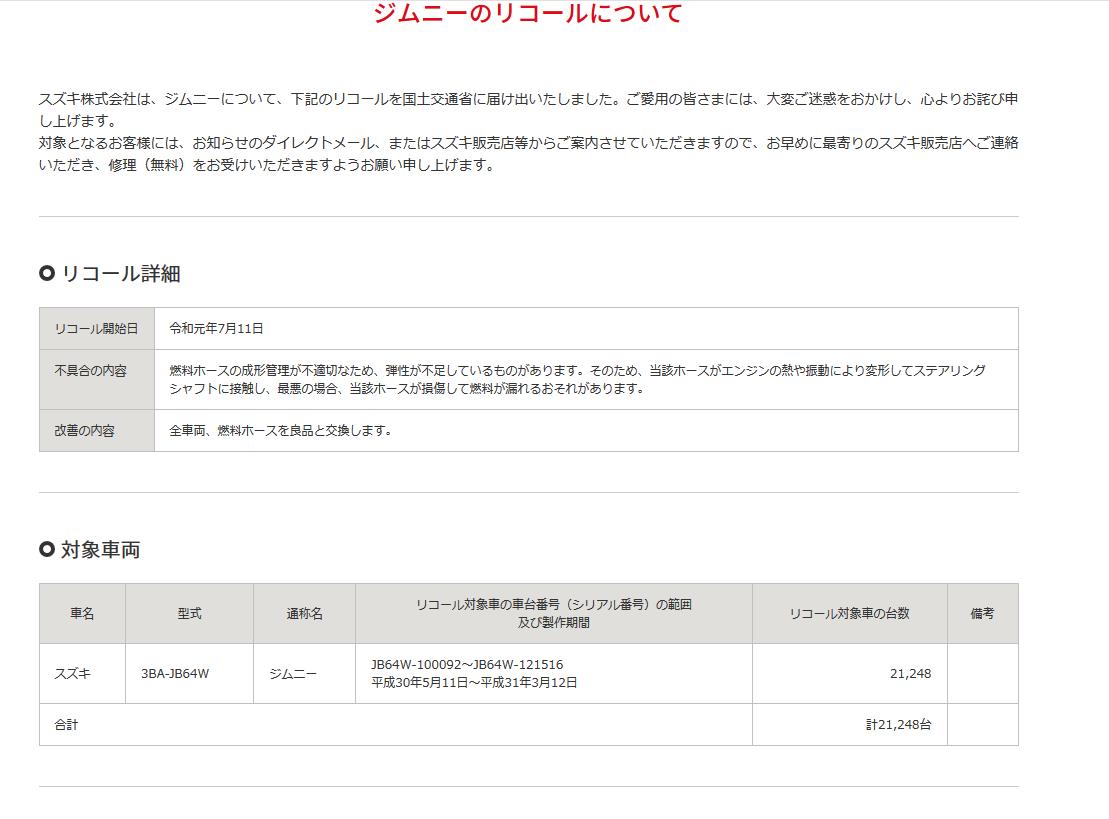
Task: Click the リコール対象車の車台番号 column header
Action: pos(554,614)
